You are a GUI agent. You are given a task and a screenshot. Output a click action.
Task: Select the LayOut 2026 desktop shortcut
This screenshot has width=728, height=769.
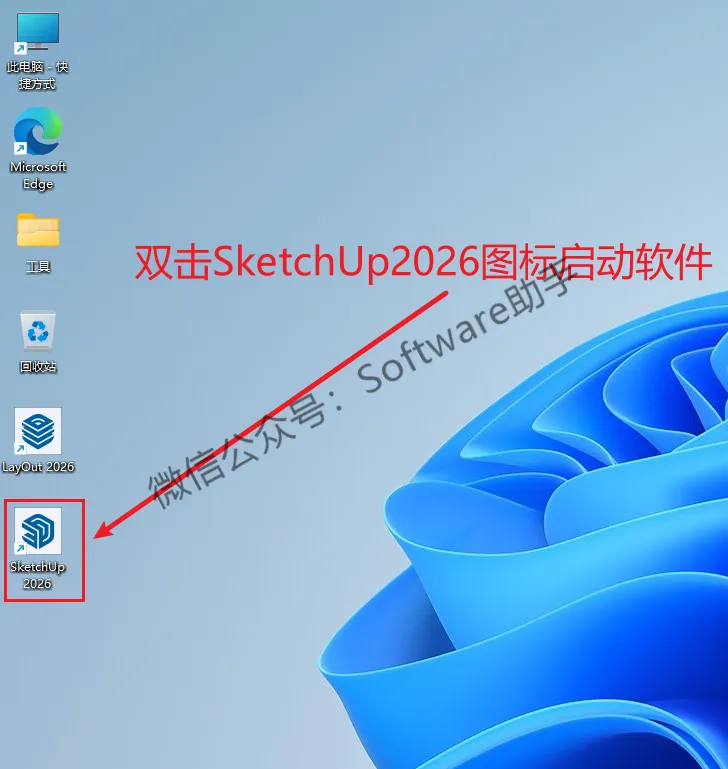(38, 431)
